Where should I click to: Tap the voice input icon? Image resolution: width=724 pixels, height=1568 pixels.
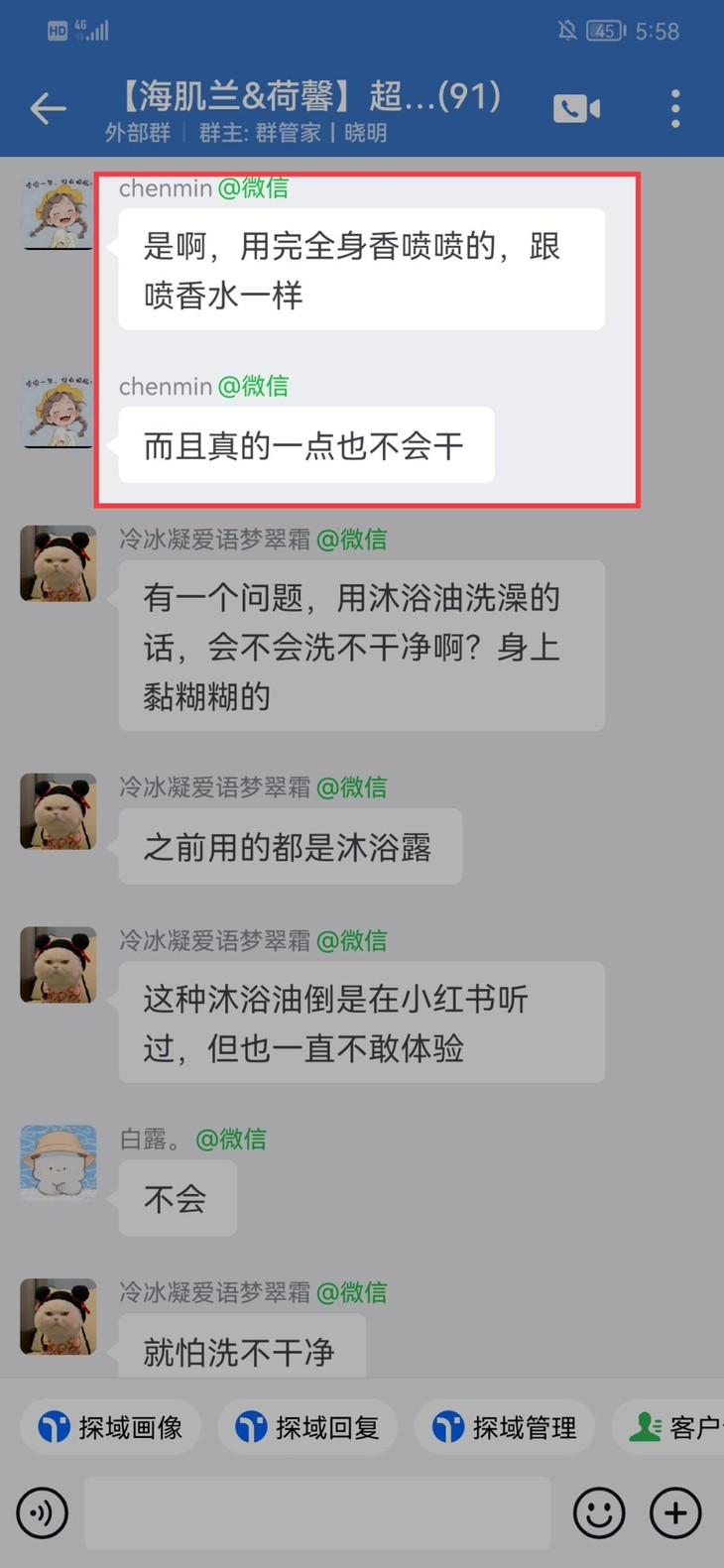[x=42, y=1513]
